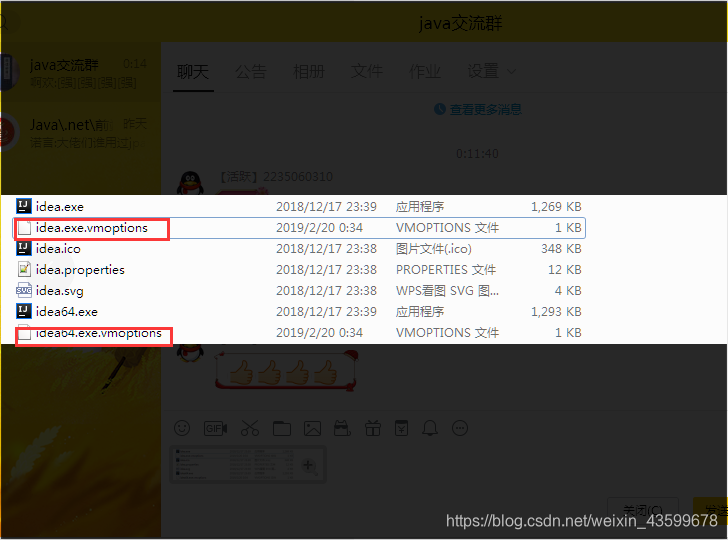The height and width of the screenshot is (540, 728).
Task: Select the idea64.exe file
Action: tap(299, 312)
